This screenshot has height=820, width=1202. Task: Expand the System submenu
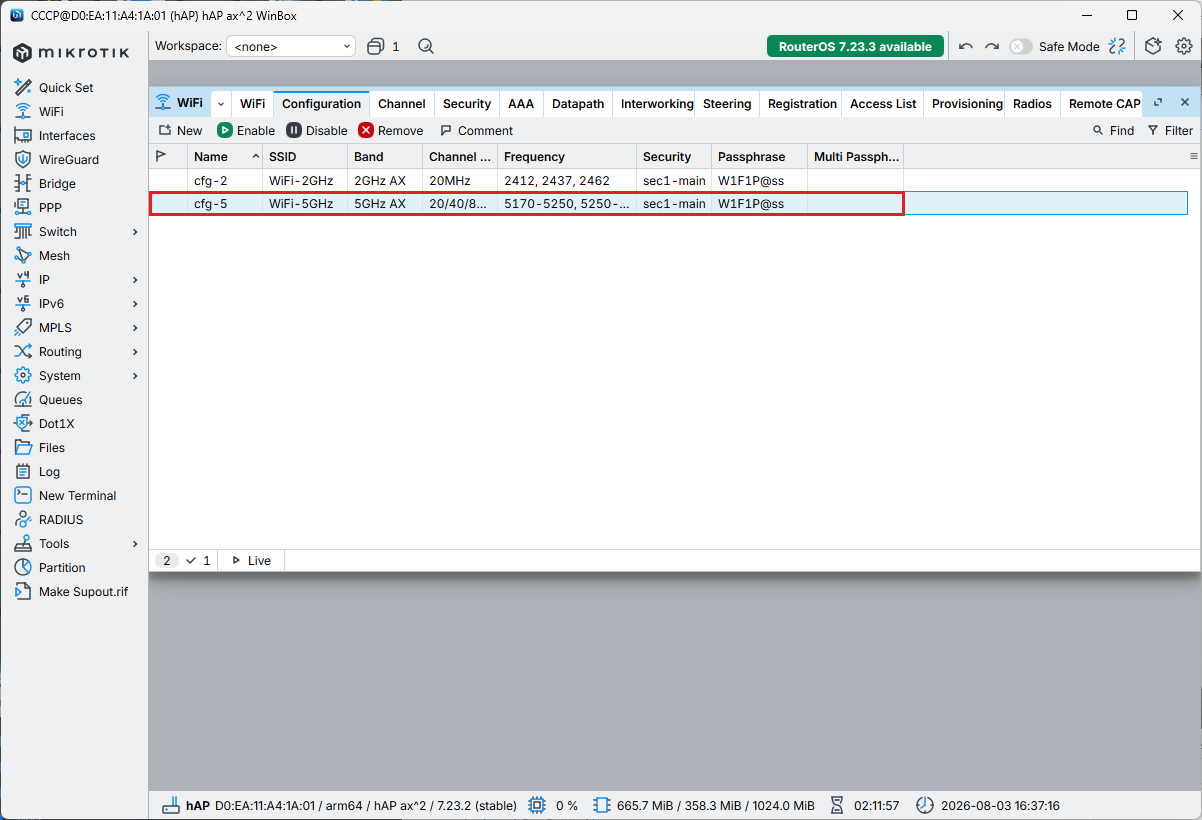tap(135, 375)
